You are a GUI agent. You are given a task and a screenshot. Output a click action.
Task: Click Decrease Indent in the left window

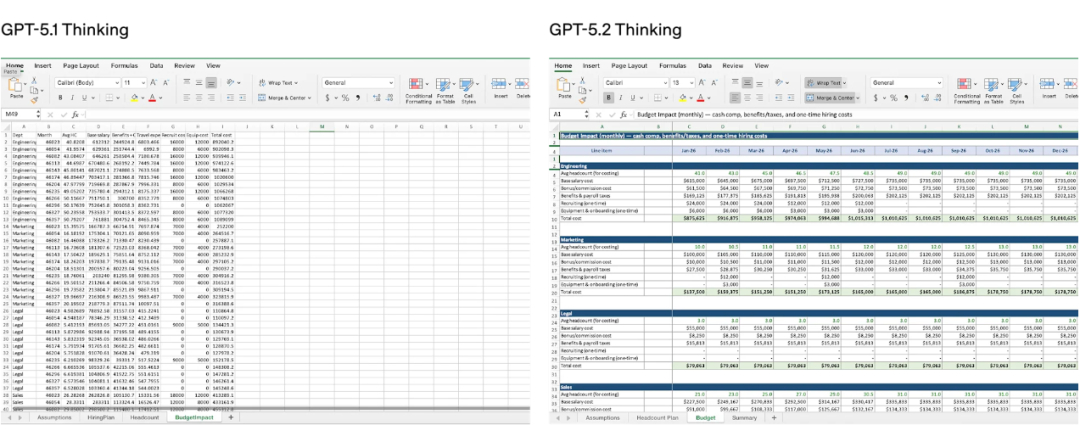click(231, 98)
